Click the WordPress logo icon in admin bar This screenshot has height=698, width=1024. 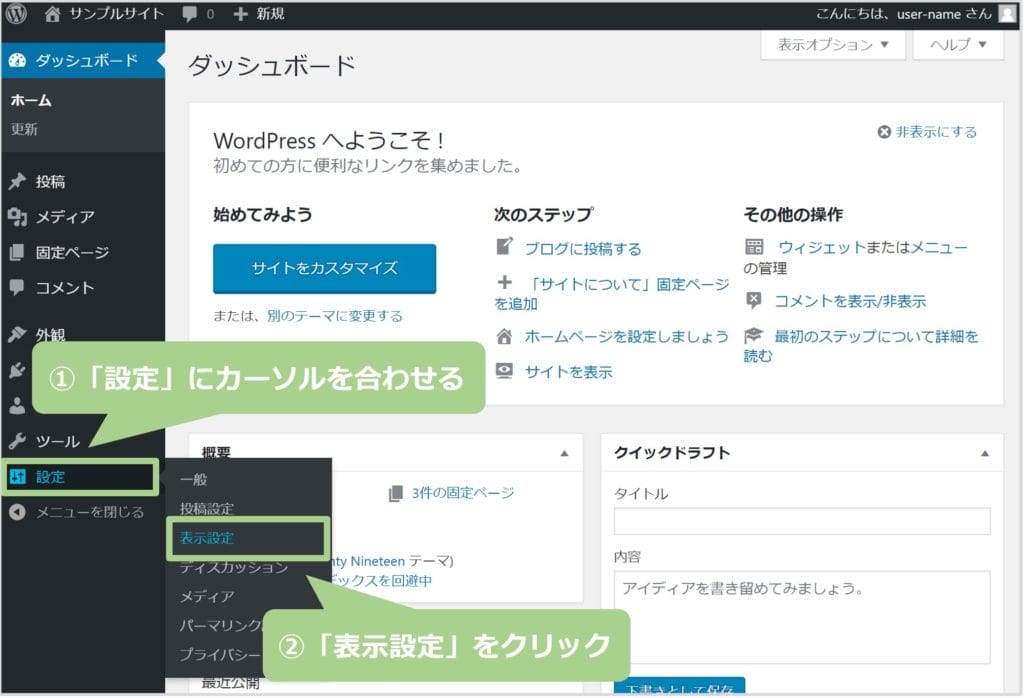(x=21, y=14)
